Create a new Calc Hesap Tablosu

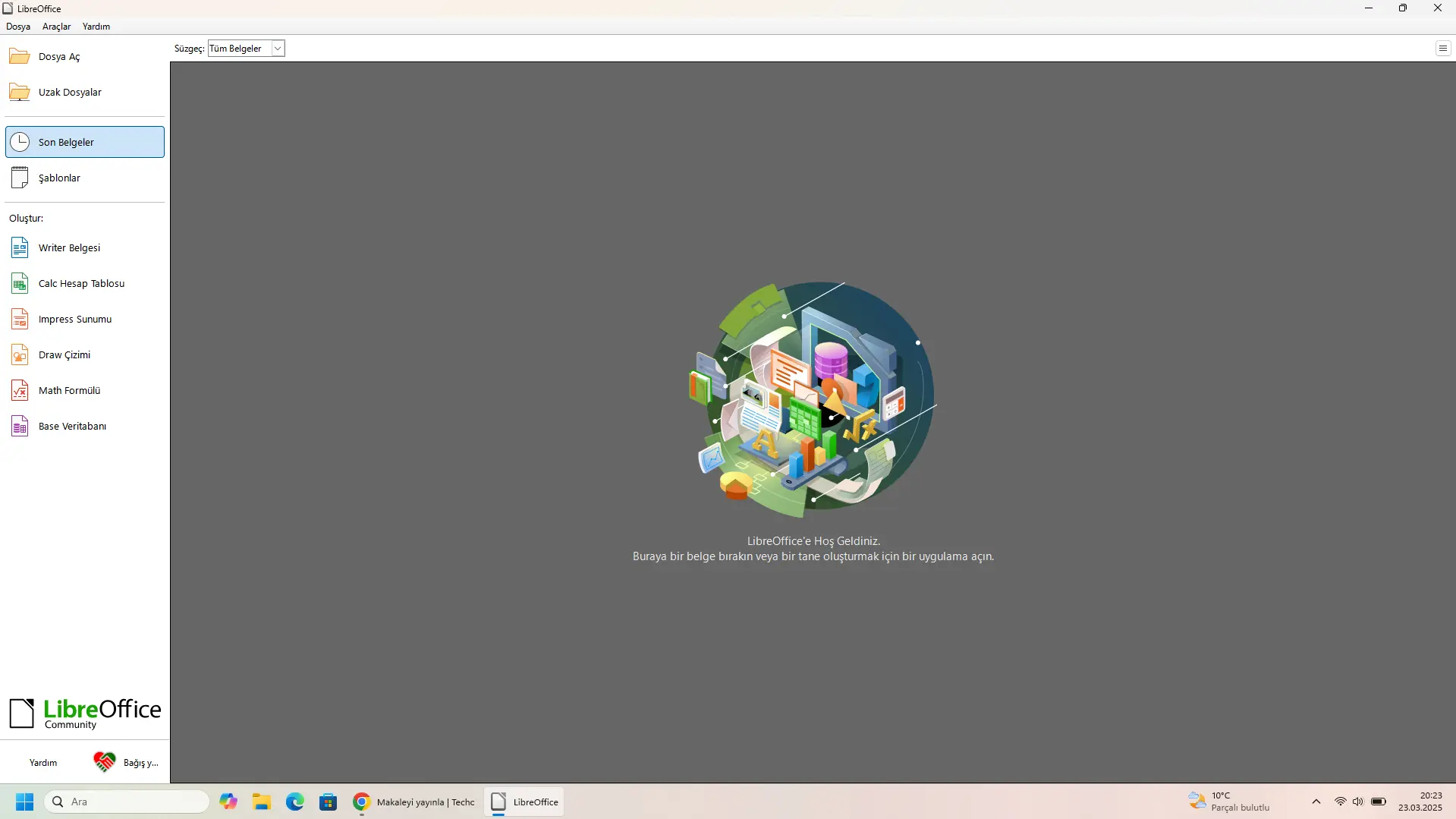tap(85, 284)
